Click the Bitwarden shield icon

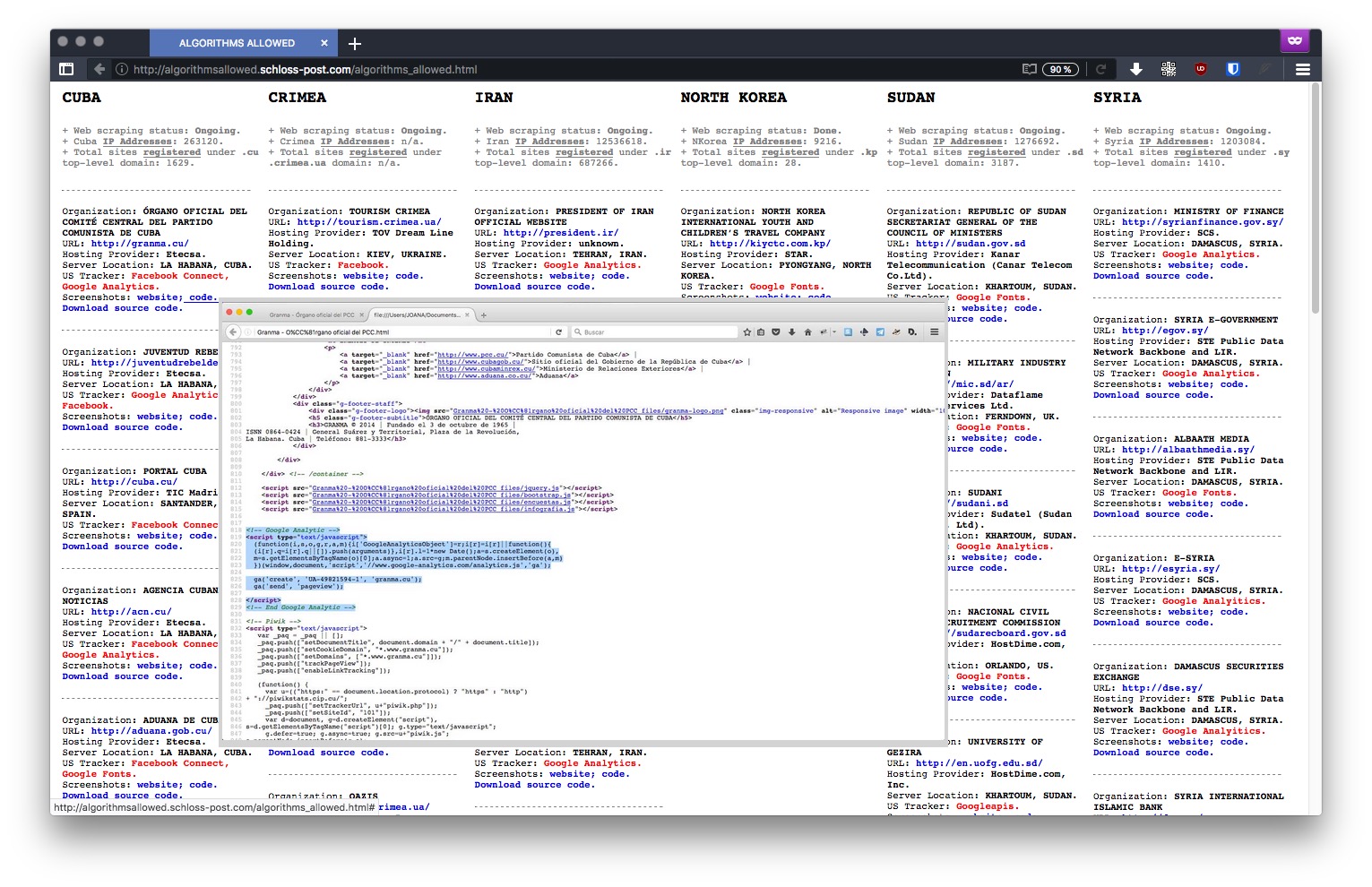click(1233, 69)
